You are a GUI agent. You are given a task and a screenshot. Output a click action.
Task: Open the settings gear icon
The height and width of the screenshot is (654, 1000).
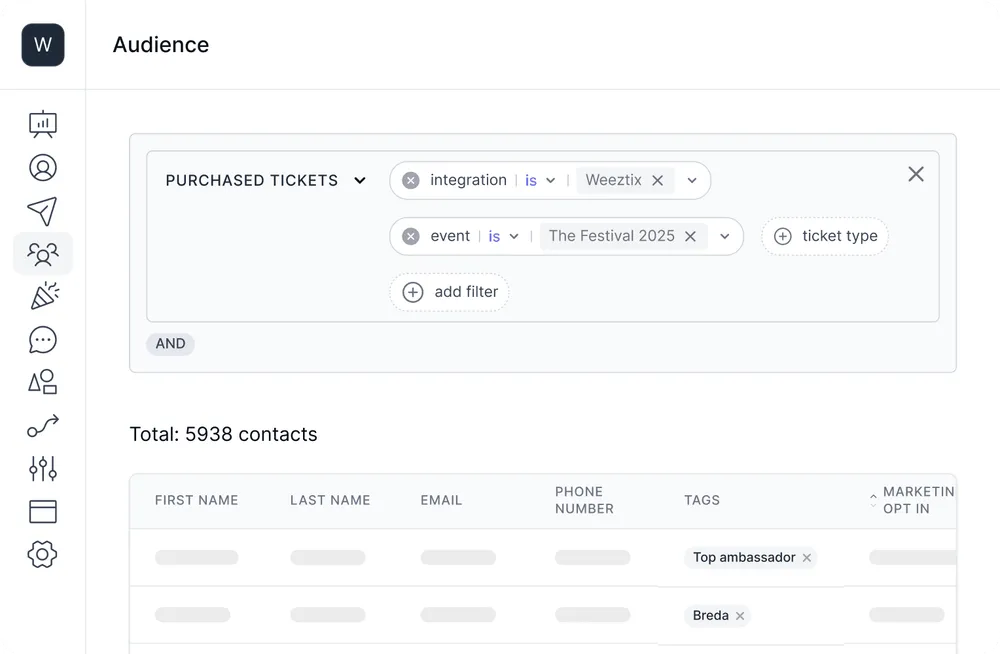click(42, 554)
